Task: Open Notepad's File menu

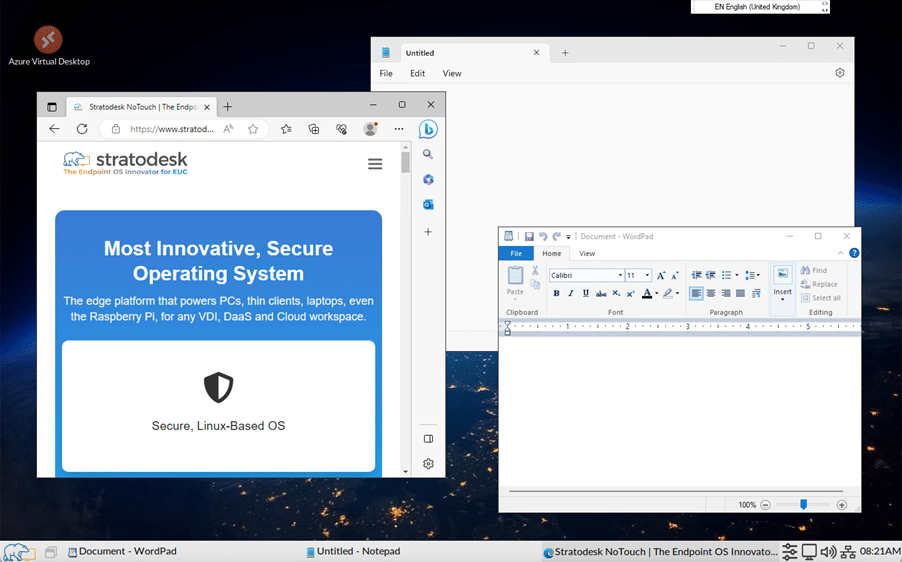Action: (x=386, y=74)
